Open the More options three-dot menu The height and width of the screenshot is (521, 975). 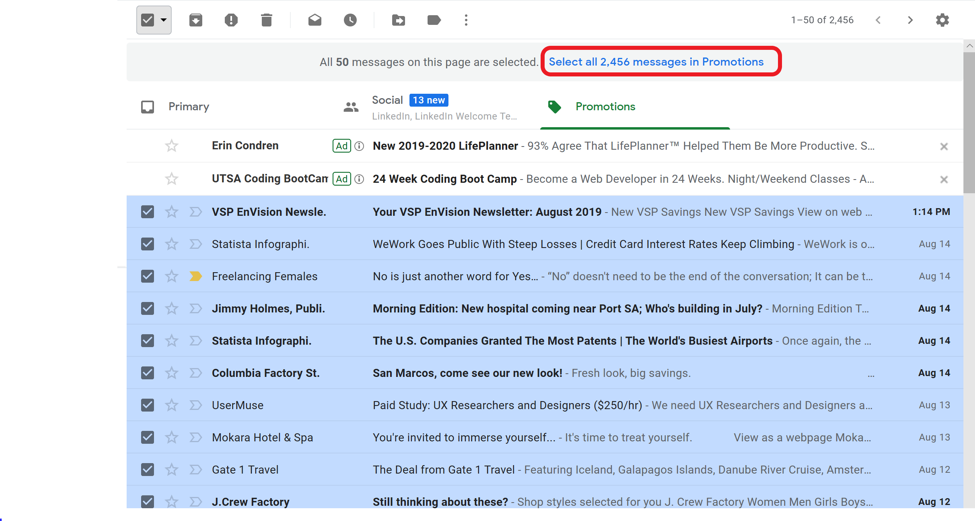click(x=466, y=20)
